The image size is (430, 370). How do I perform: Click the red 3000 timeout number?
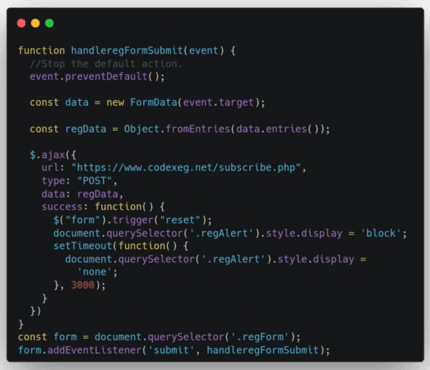click(83, 285)
